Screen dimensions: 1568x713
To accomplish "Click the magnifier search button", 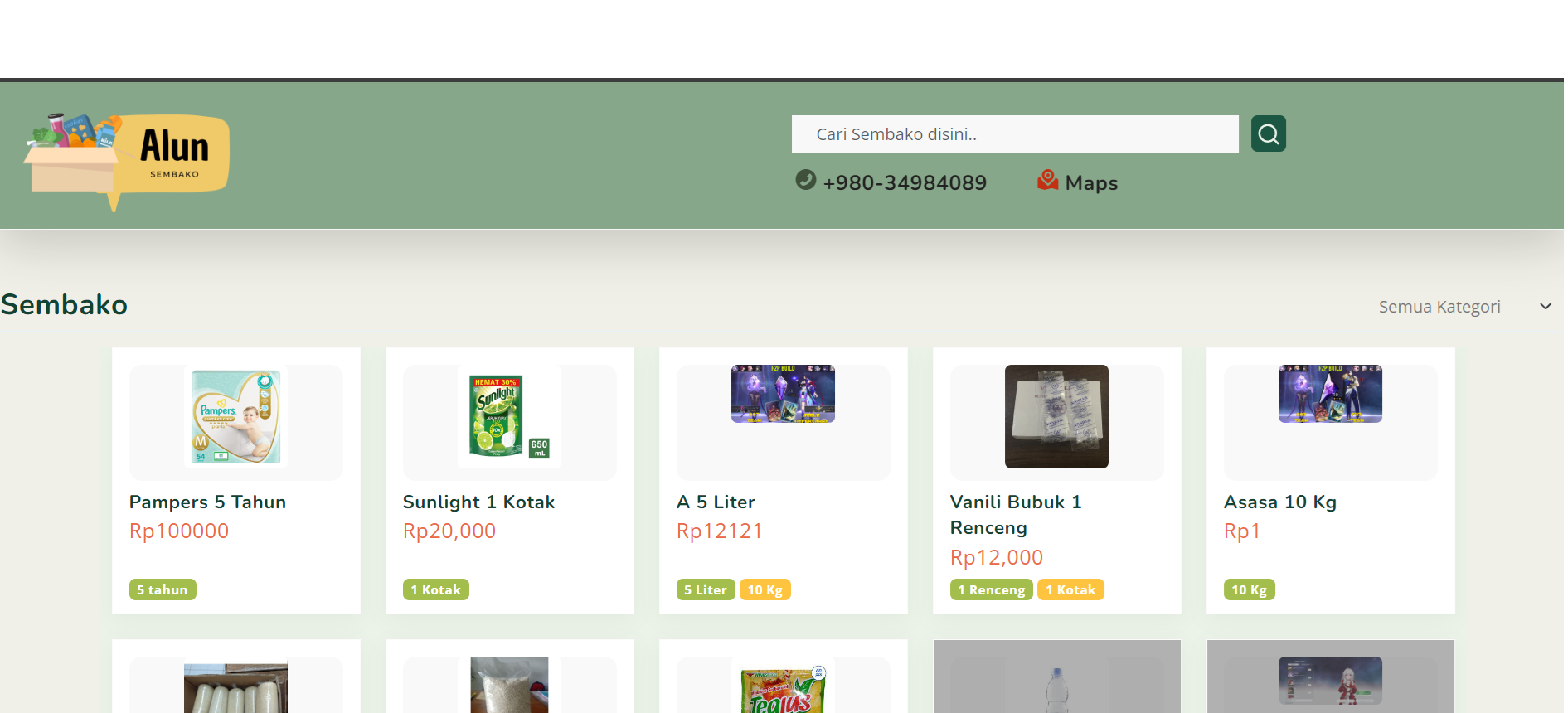I will tap(1268, 133).
